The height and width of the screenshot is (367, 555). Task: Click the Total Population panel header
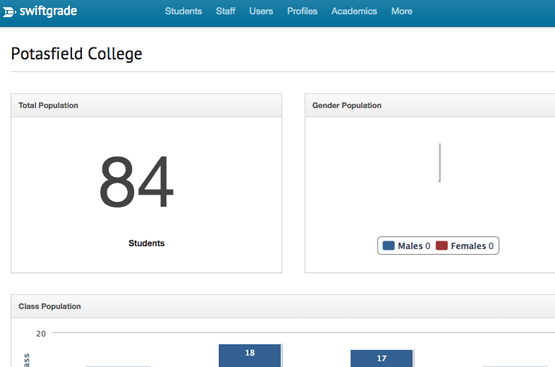pyautogui.click(x=147, y=105)
